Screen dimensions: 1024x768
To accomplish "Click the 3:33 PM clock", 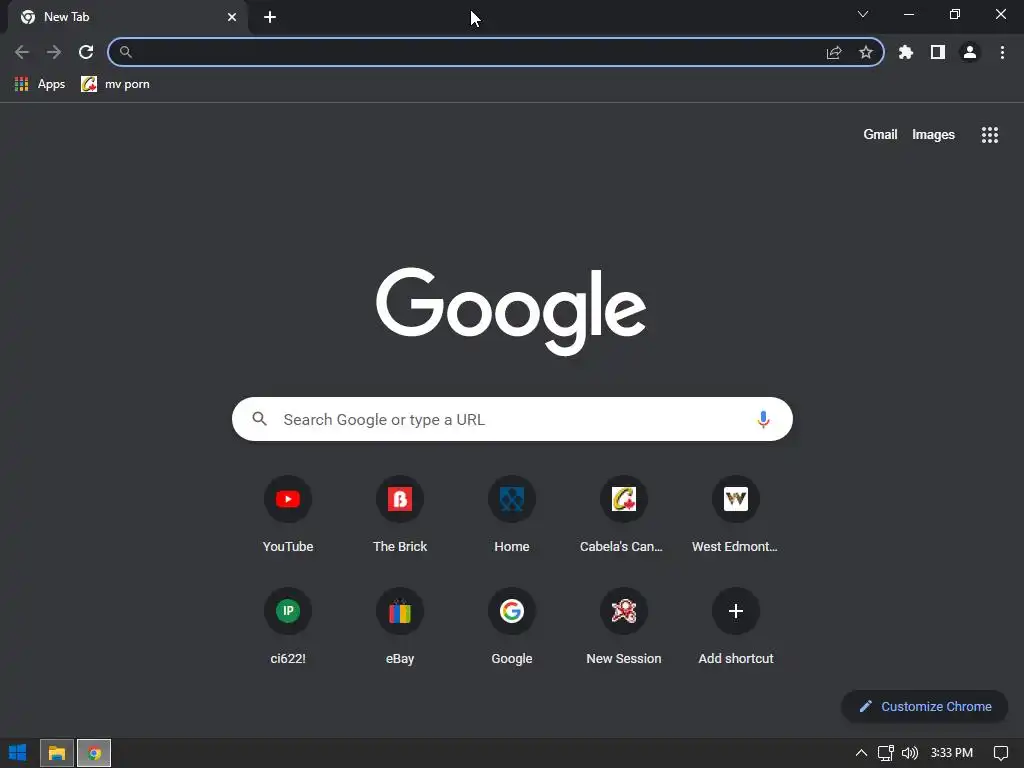I will (952, 753).
